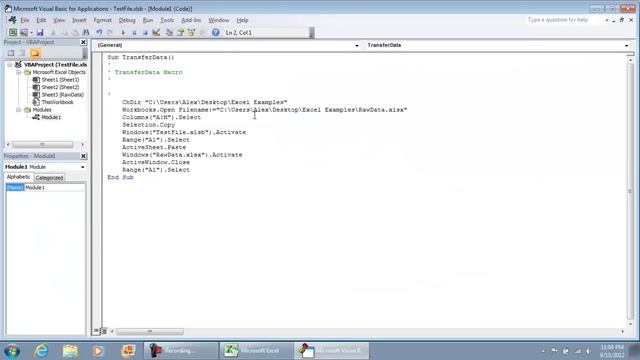Switch to the Categorized tab
The image size is (640, 360).
(49, 178)
